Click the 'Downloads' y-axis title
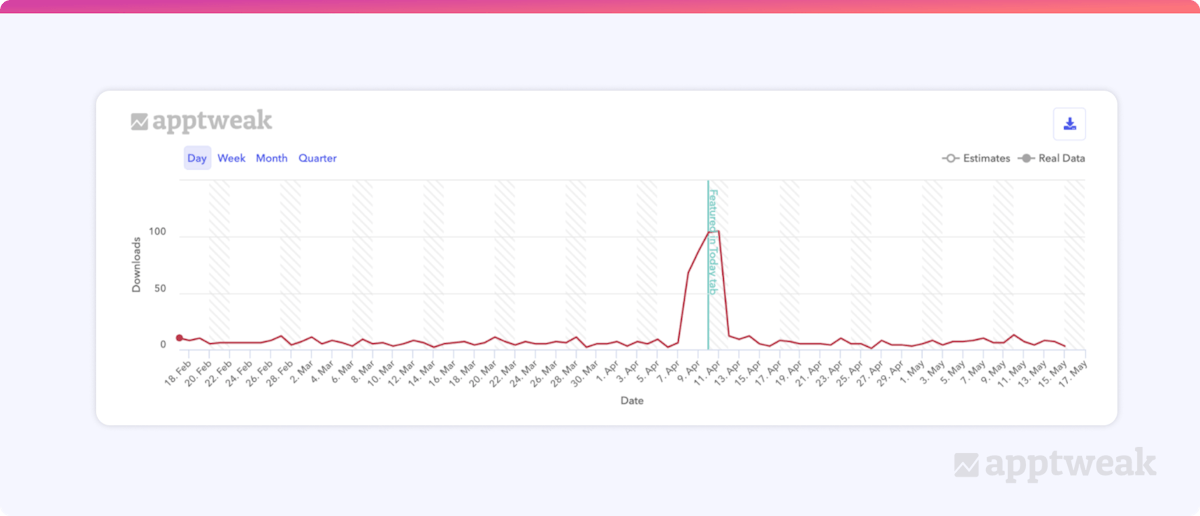This screenshot has width=1200, height=516. [x=136, y=265]
